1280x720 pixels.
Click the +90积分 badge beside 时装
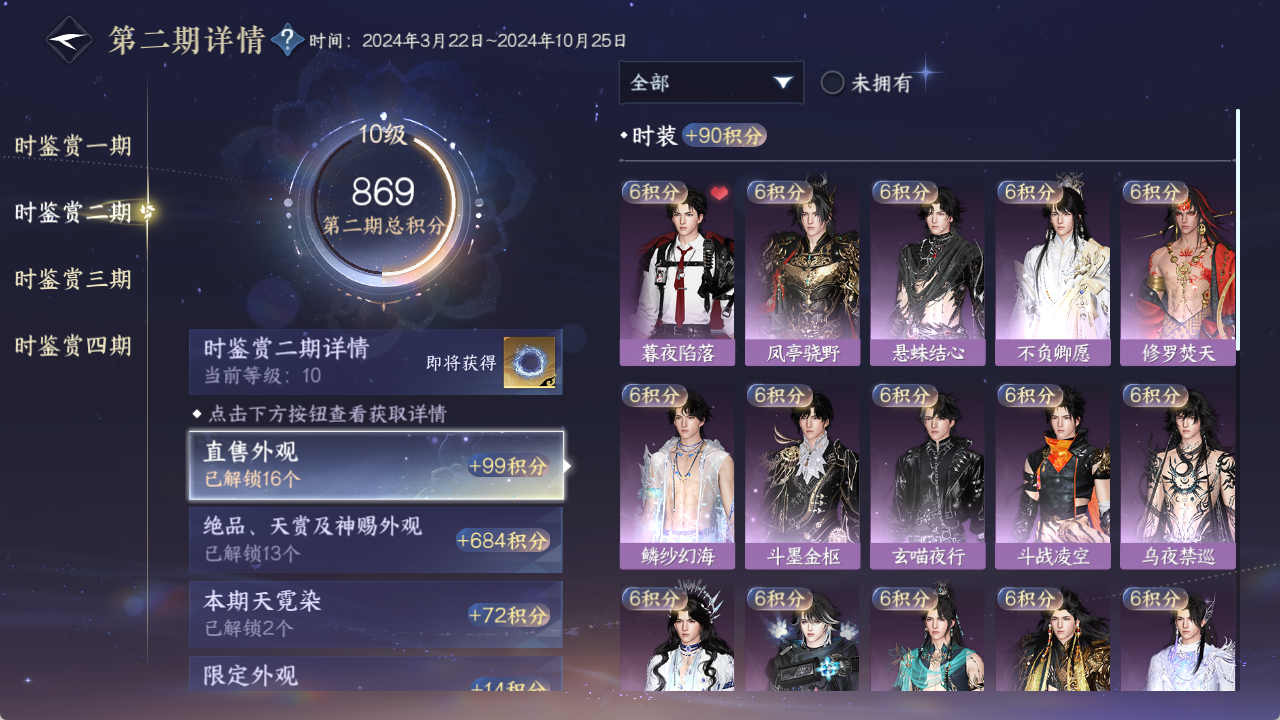click(724, 136)
